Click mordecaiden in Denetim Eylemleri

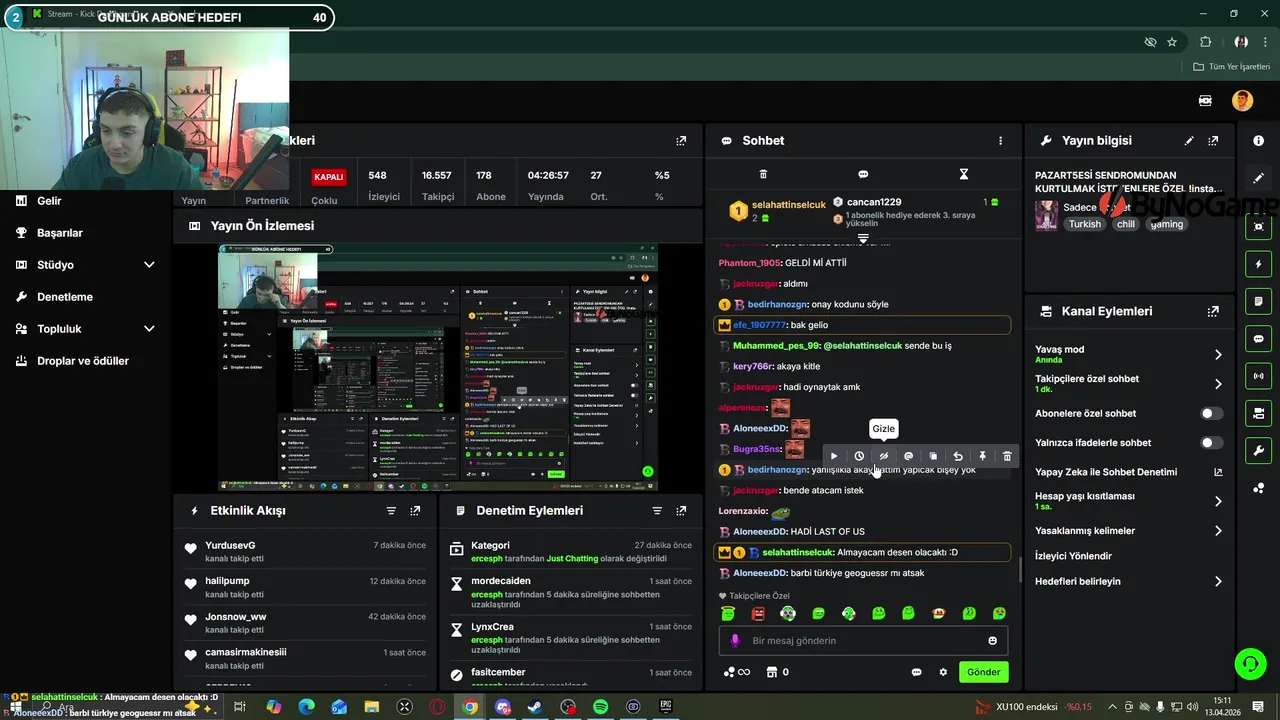click(501, 581)
